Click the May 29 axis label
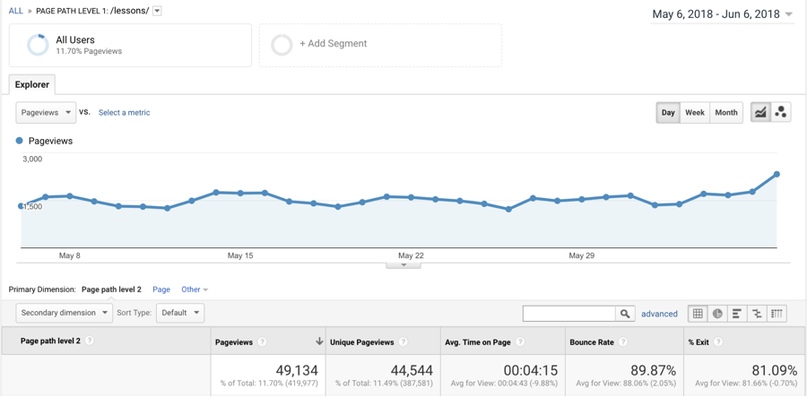The height and width of the screenshot is (397, 807). (x=582, y=255)
